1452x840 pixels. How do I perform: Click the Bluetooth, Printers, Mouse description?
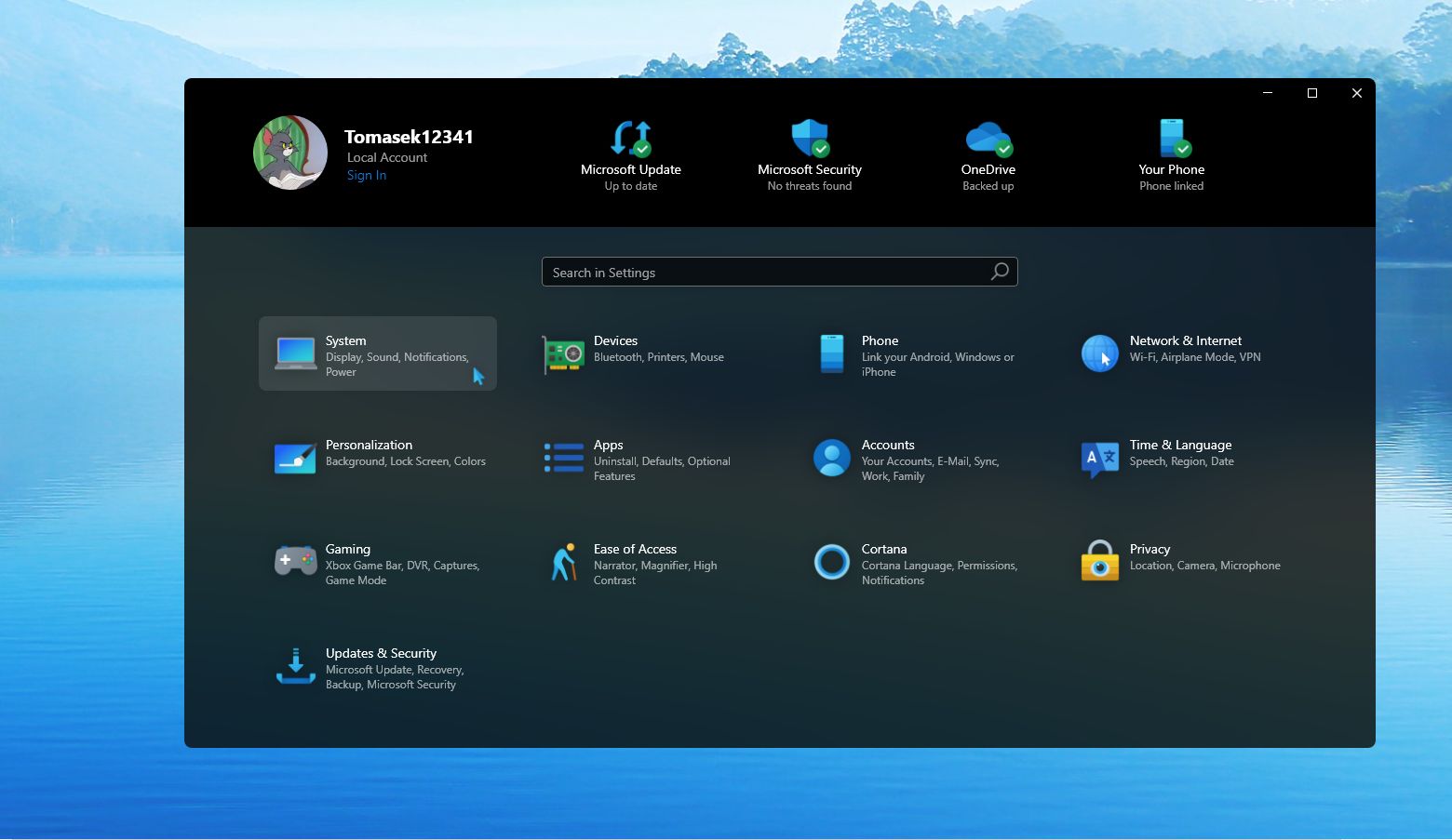(659, 357)
